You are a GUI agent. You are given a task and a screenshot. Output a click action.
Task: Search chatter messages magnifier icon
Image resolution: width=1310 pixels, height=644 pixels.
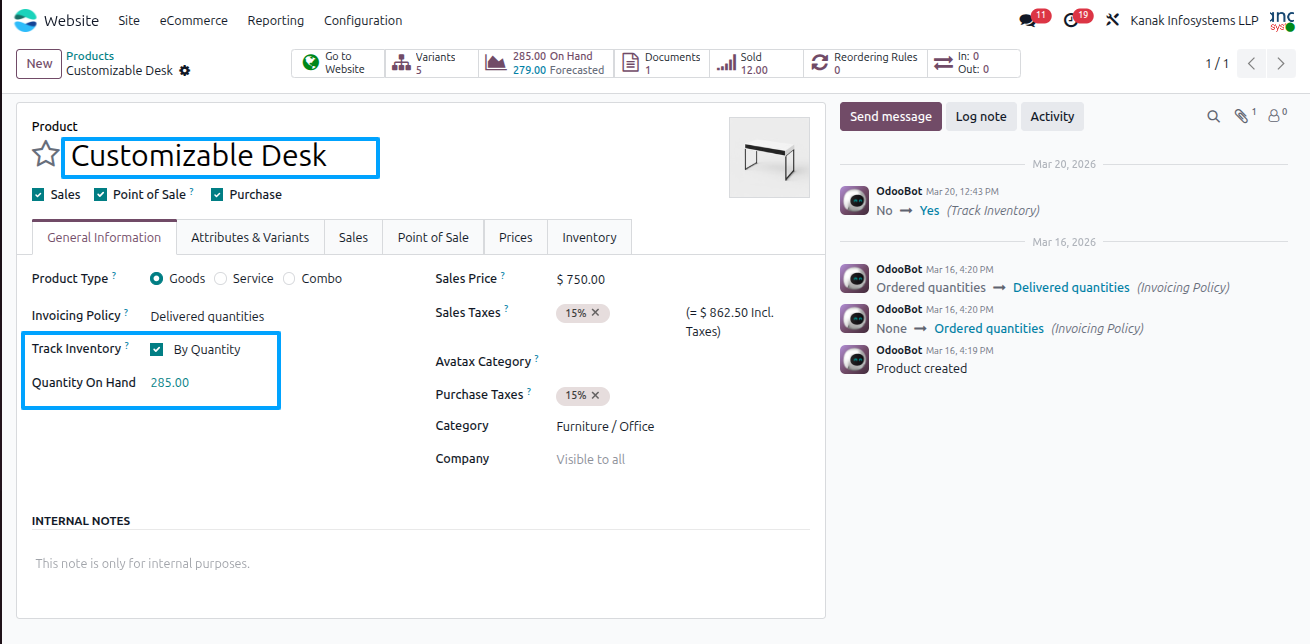(x=1213, y=116)
